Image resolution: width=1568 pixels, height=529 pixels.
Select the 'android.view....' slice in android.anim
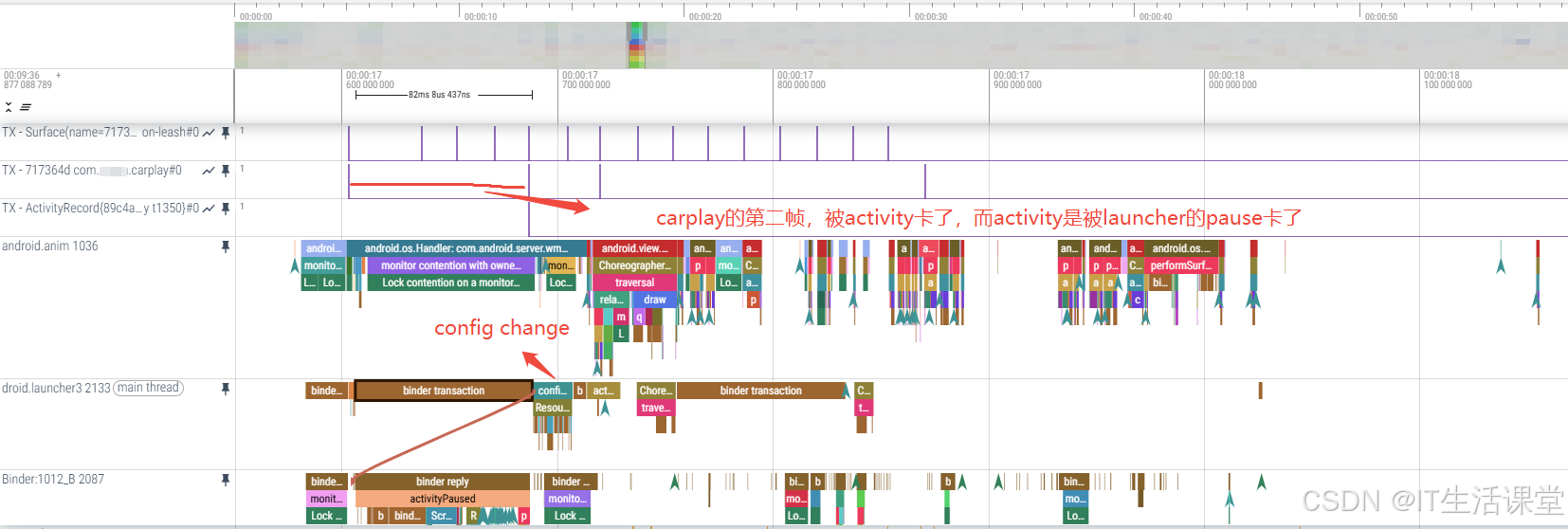click(x=635, y=248)
